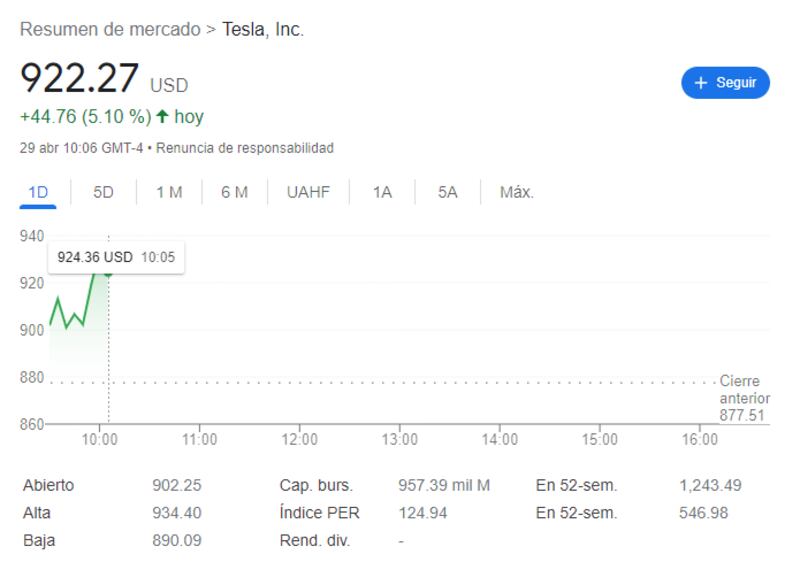Click the 16:00 time axis label
This screenshot has width=800, height=562.
click(700, 440)
